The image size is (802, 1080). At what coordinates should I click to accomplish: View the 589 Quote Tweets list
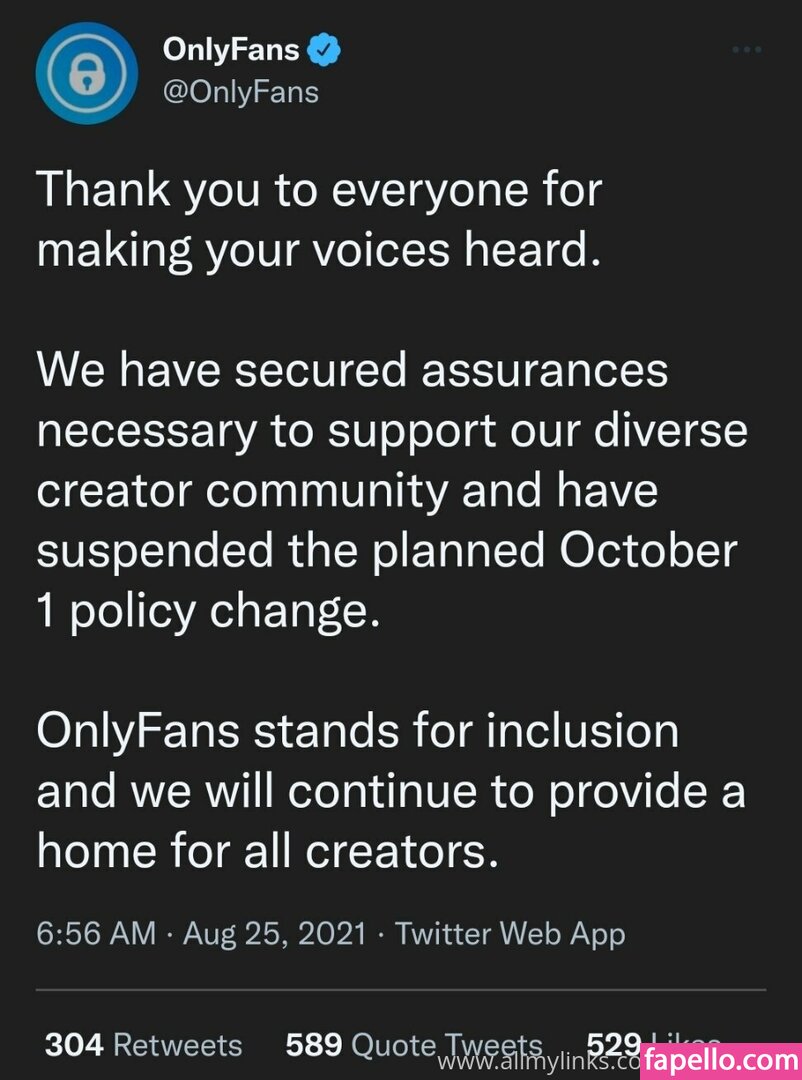[x=413, y=1045]
